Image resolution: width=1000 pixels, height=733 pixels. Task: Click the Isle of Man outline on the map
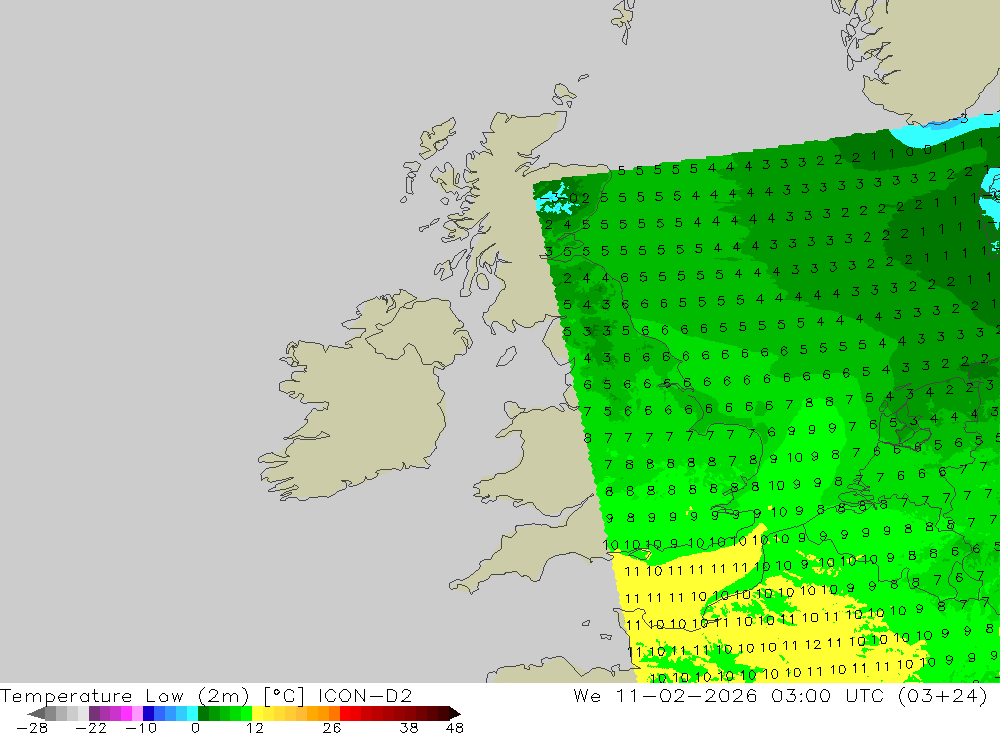(506, 356)
